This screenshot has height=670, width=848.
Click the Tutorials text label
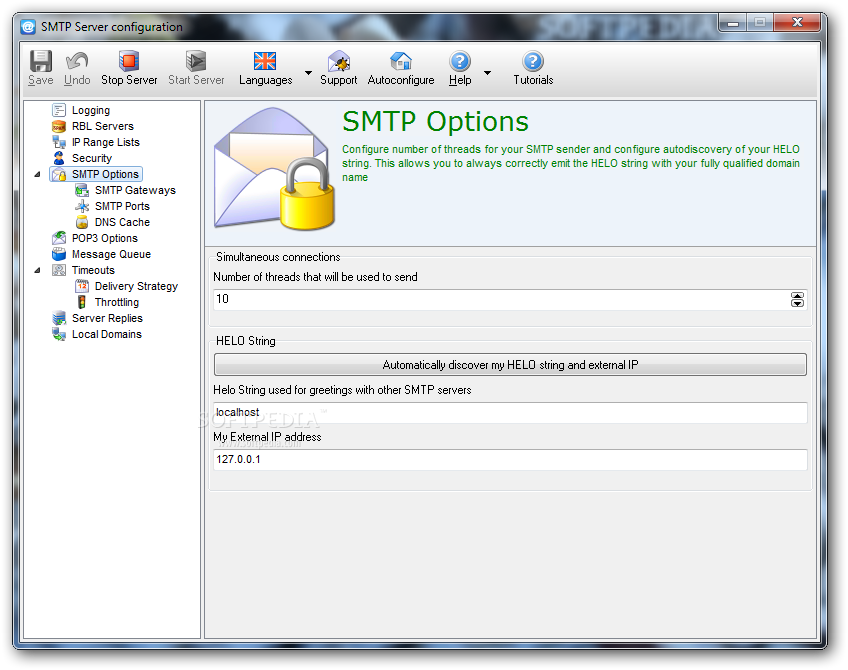click(533, 80)
